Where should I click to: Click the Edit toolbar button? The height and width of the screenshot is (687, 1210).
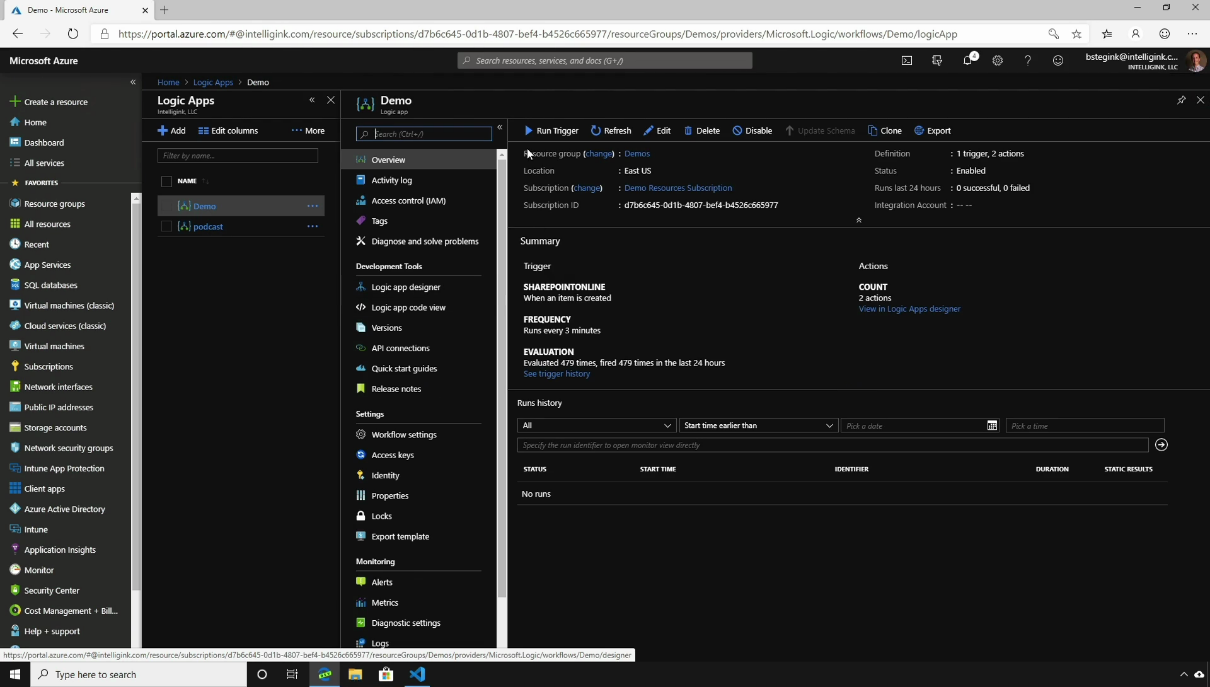pos(657,131)
